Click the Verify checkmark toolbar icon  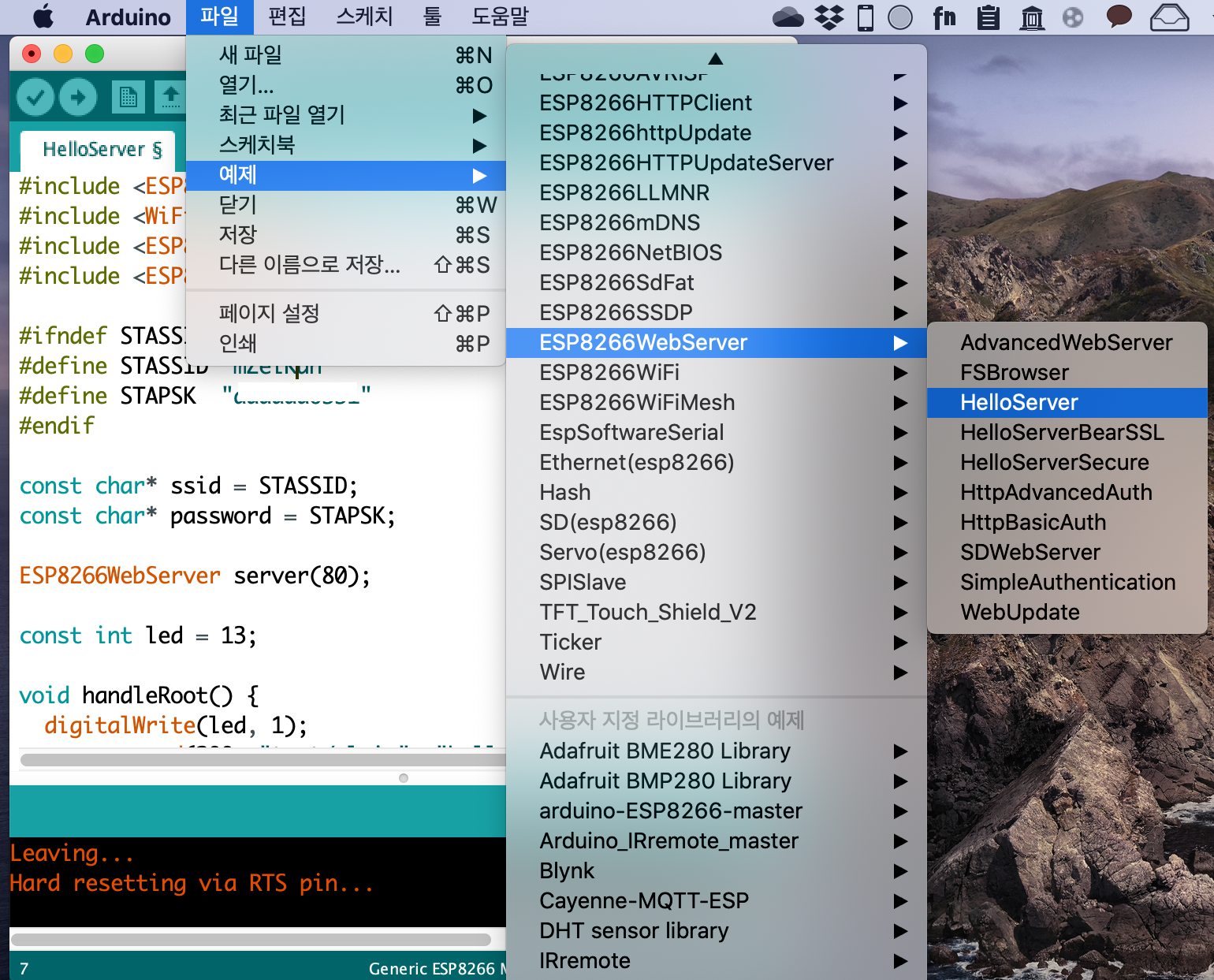point(35,97)
